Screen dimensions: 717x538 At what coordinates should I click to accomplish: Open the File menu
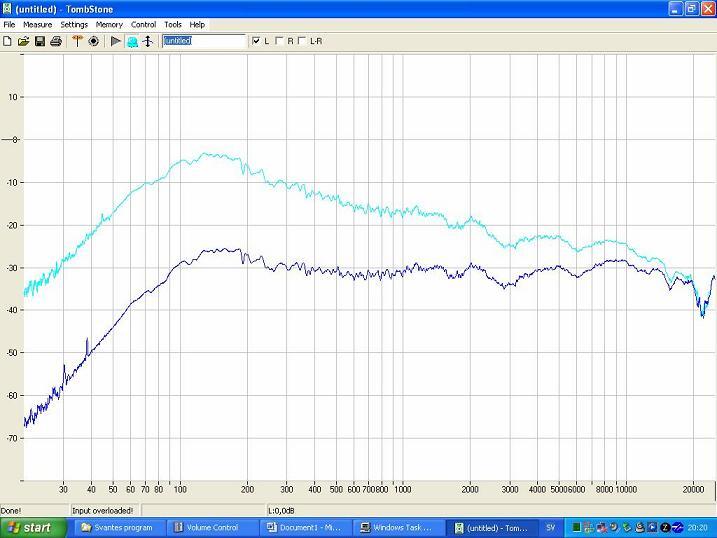click(9, 25)
